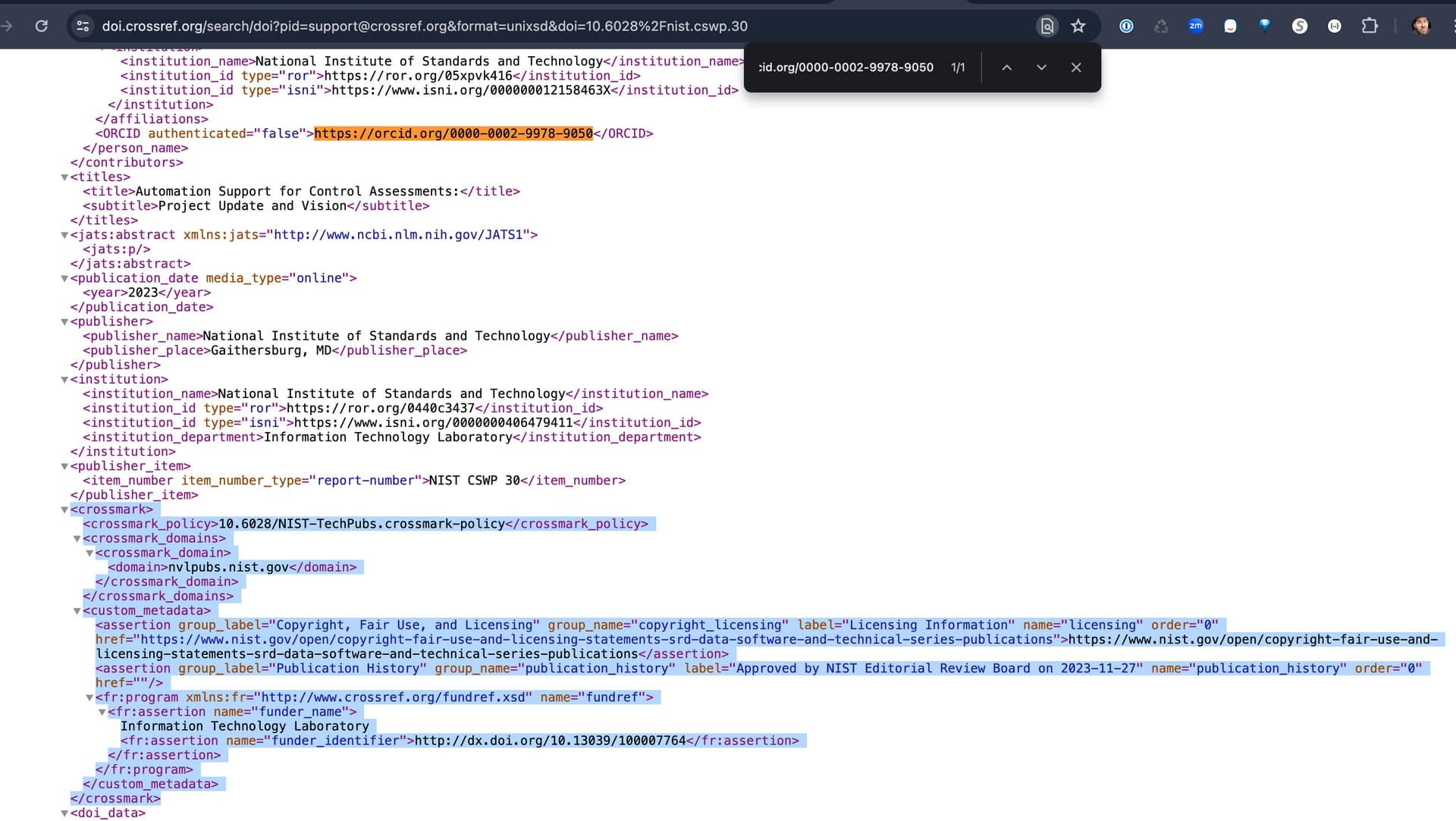Expand or collapse the doi_data node
This screenshot has width=1456, height=821.
64,813
